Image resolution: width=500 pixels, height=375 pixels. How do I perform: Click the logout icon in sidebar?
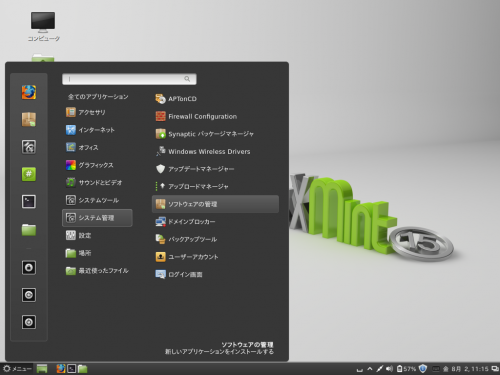point(29,295)
